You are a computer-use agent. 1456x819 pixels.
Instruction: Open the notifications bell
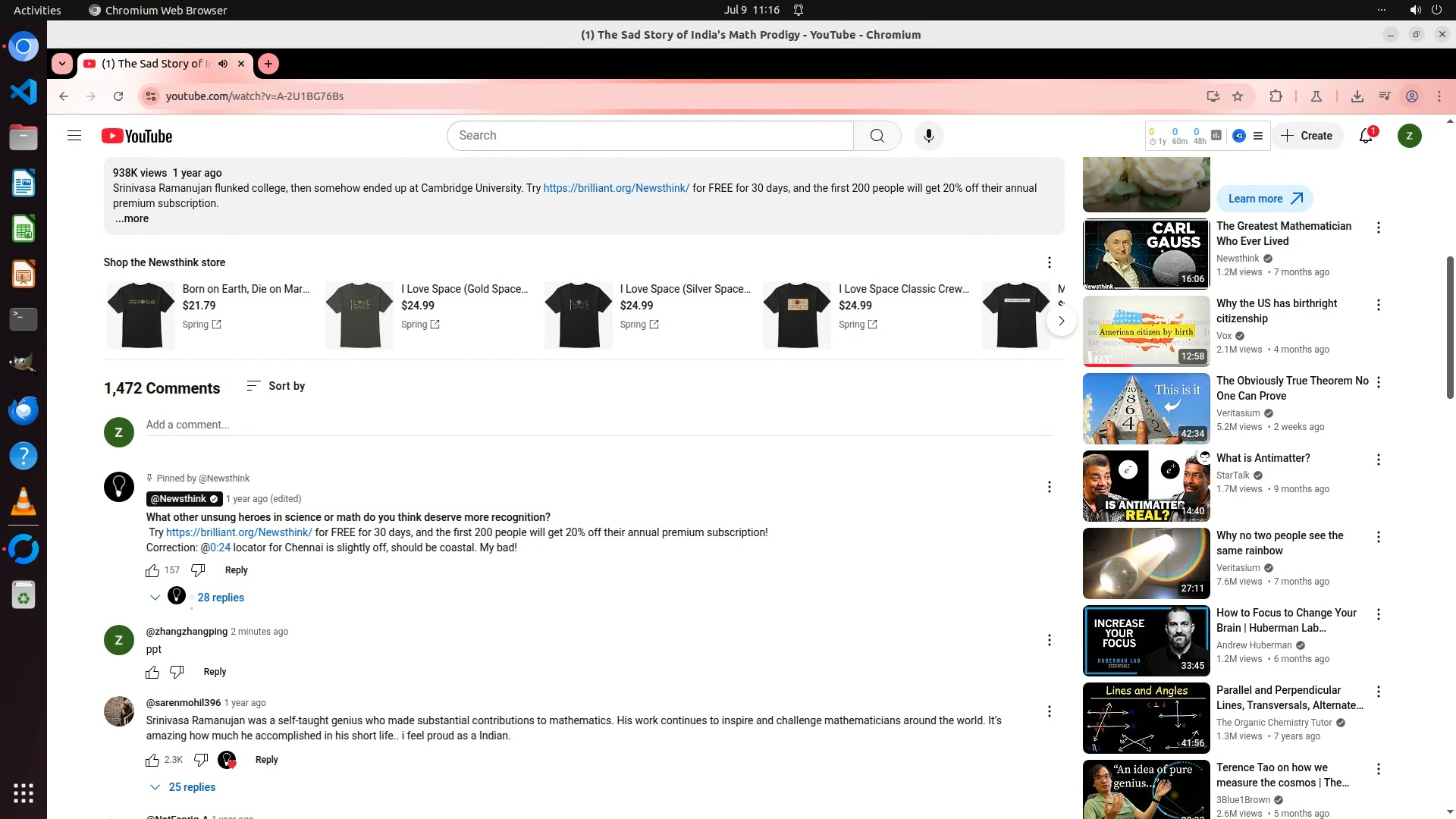click(x=1366, y=136)
